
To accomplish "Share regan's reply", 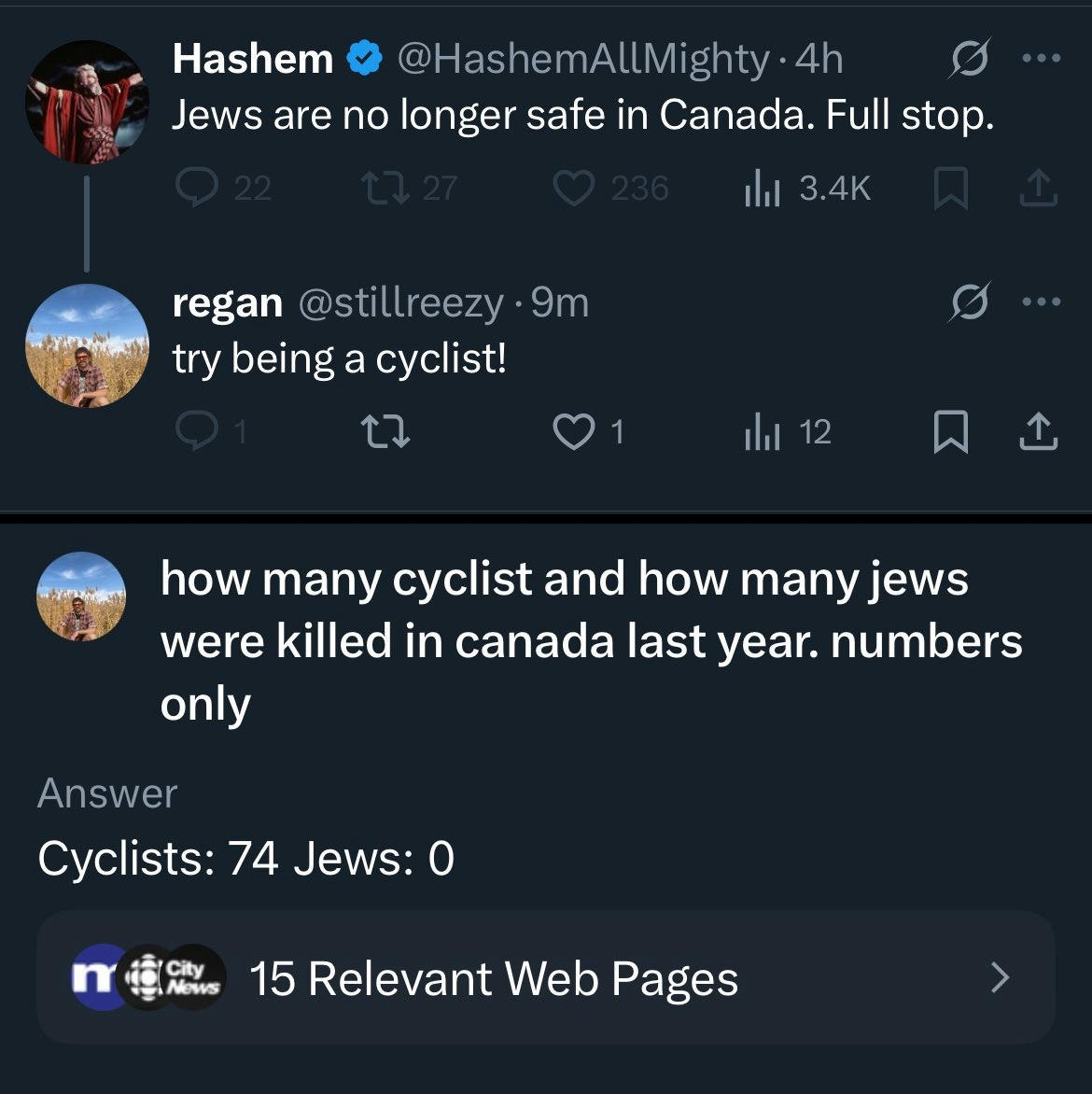I will click(1038, 432).
